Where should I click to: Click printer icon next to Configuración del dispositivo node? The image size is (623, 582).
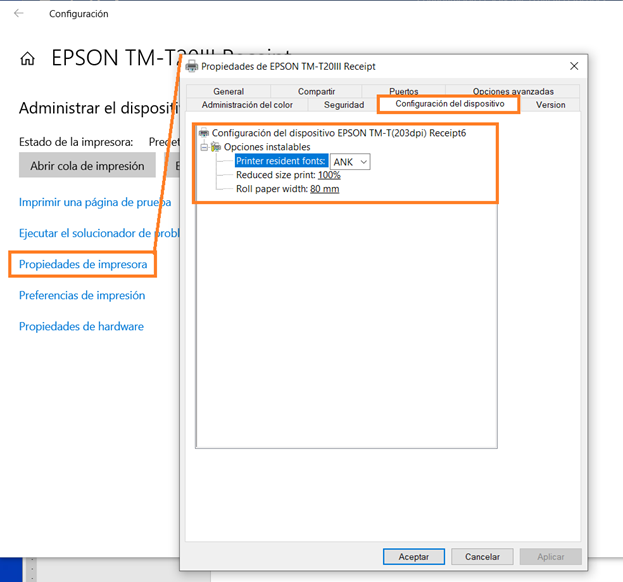pyautogui.click(x=204, y=132)
